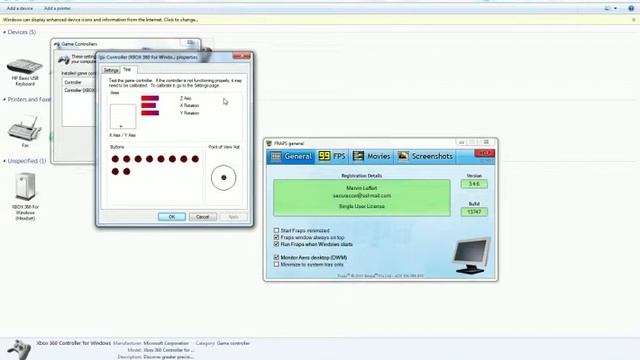Open the Fraps FPS tab

tap(332, 156)
